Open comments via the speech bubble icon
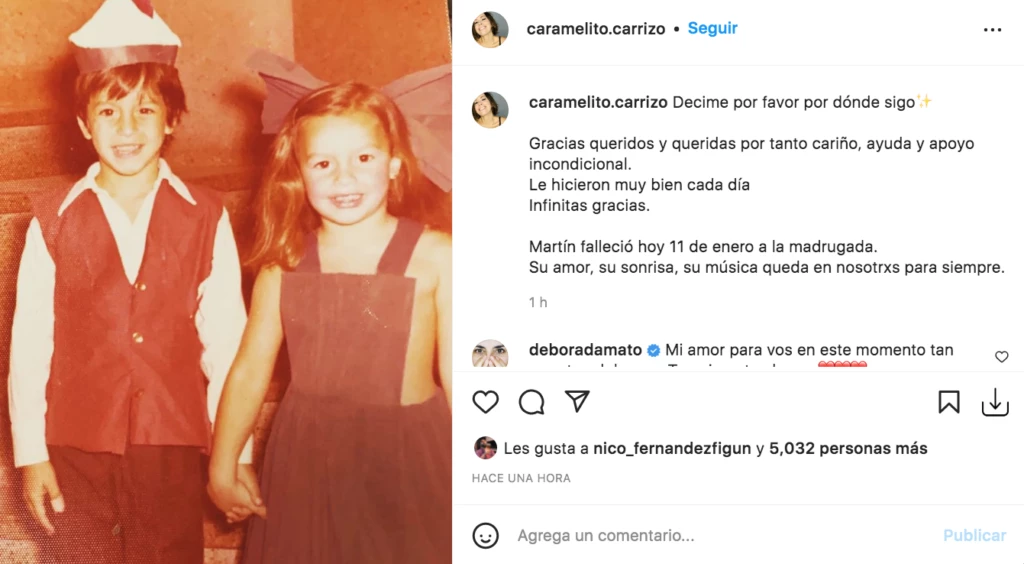Viewport: 1024px width, 564px height. pos(532,402)
